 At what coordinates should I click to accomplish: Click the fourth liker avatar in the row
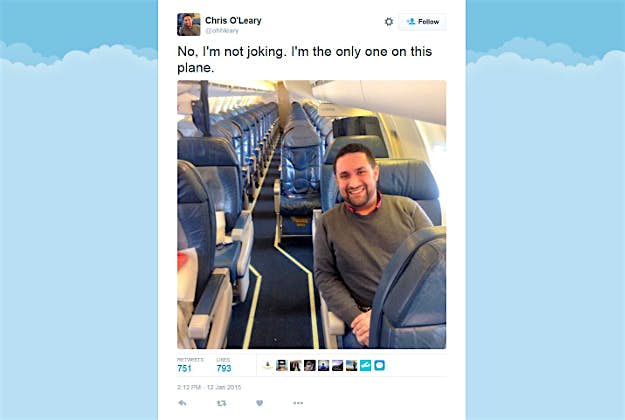coord(310,365)
